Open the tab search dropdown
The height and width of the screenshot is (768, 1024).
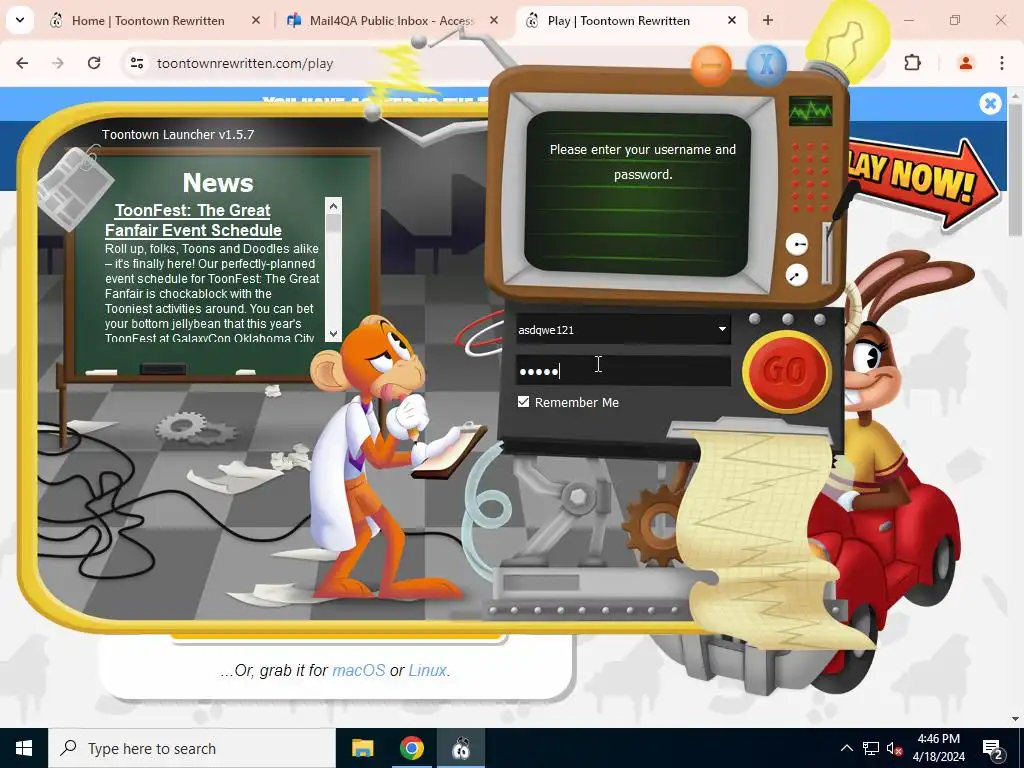20,20
